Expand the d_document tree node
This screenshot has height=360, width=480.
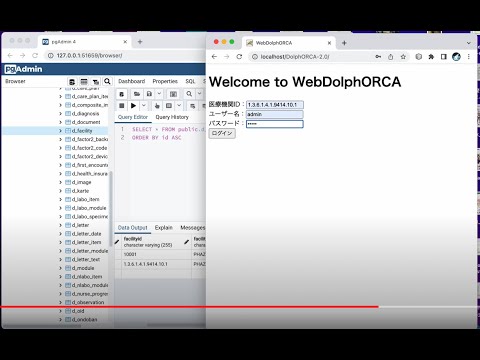coord(60,122)
